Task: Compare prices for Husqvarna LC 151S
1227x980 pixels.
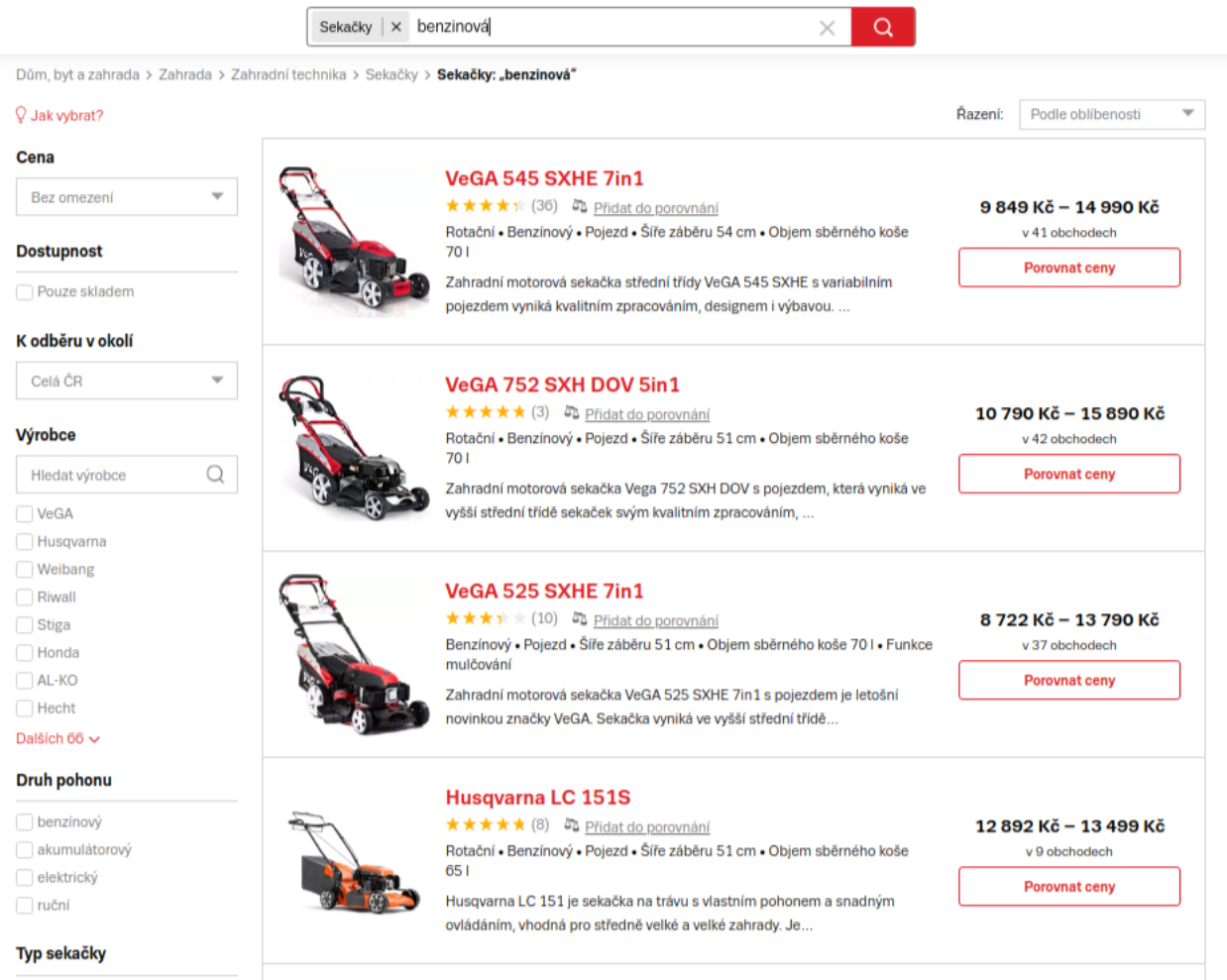Action: tap(1069, 886)
